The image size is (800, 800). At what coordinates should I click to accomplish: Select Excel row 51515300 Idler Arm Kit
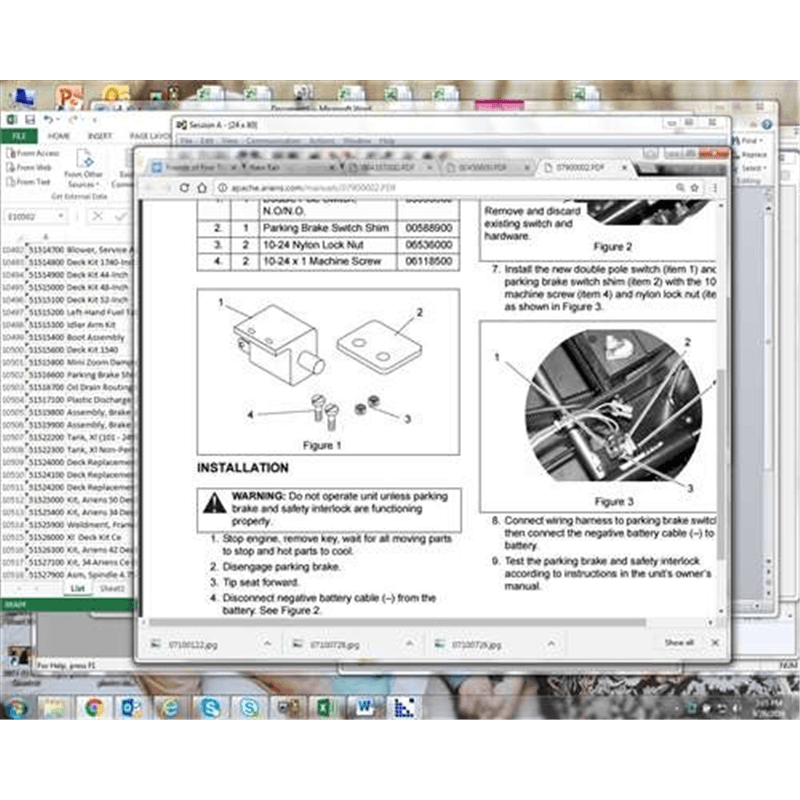coord(72,324)
